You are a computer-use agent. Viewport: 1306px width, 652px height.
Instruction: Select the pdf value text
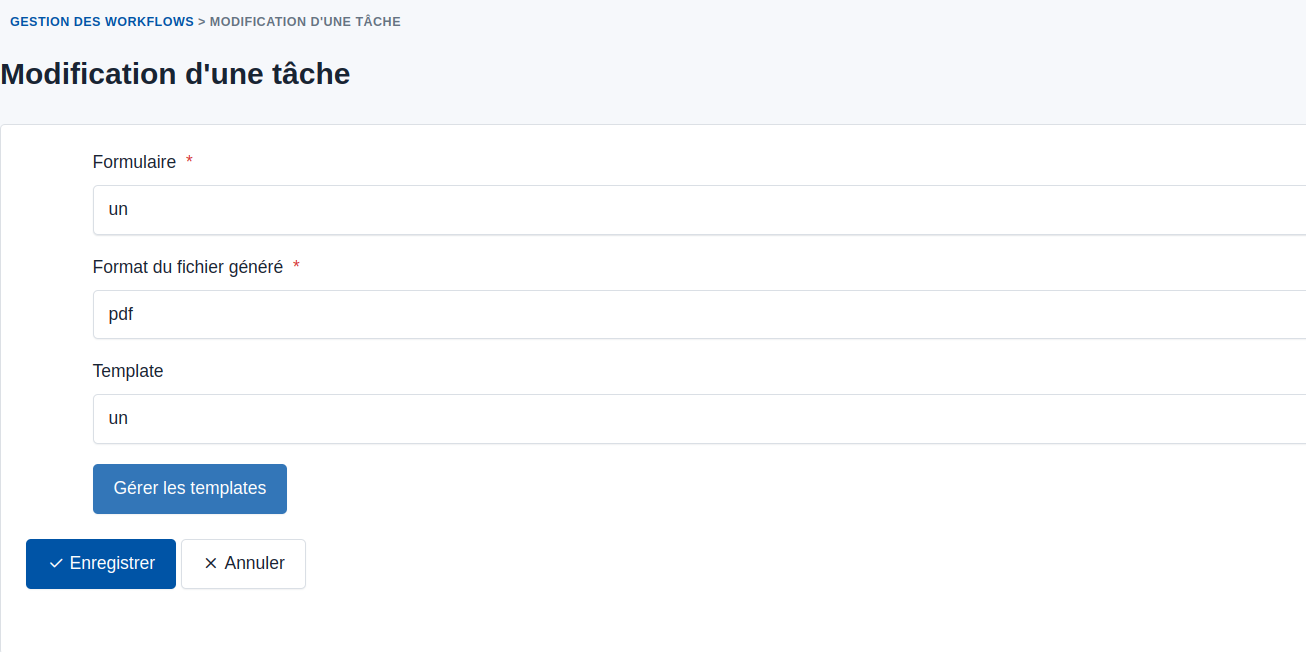121,315
